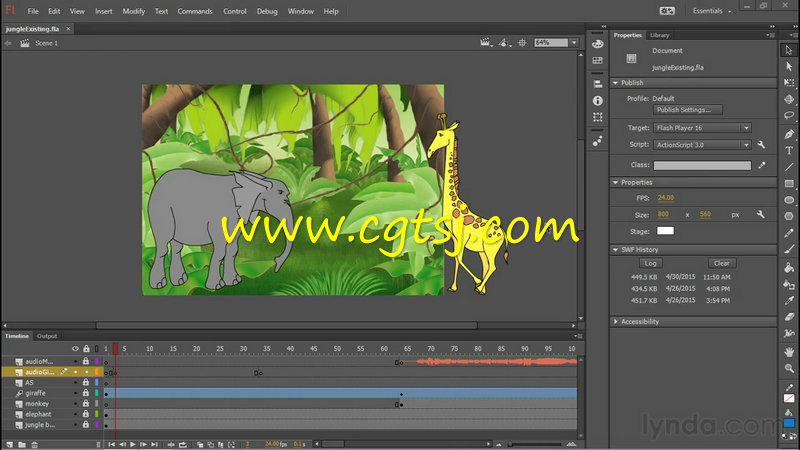Click the Edit class definition pencil icon
800x450 pixels.
click(x=762, y=165)
